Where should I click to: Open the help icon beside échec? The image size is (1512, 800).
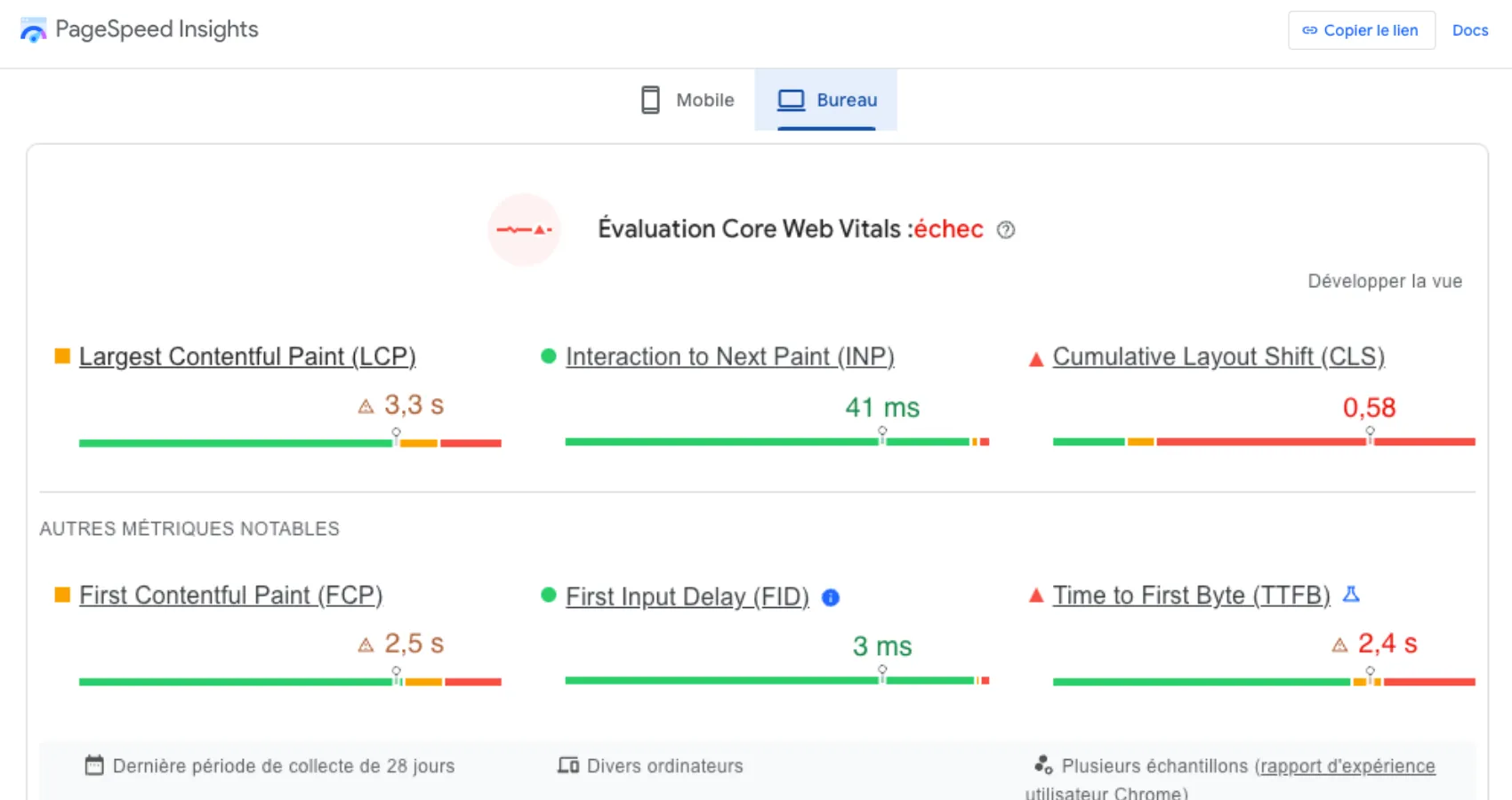click(x=1006, y=229)
